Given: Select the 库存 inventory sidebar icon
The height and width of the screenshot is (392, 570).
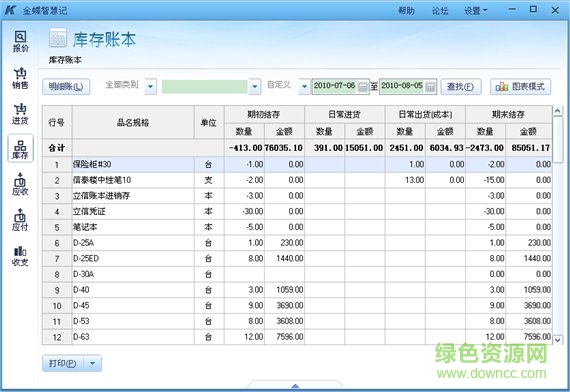Looking at the screenshot, I should (x=20, y=149).
